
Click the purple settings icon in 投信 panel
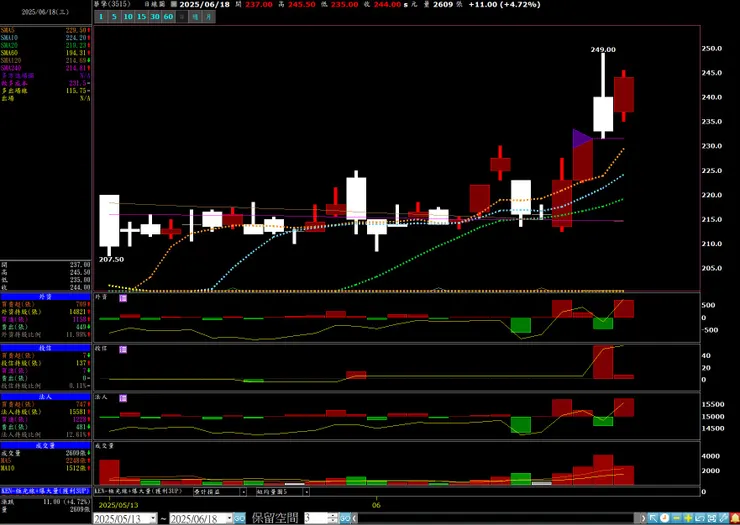click(x=123, y=349)
